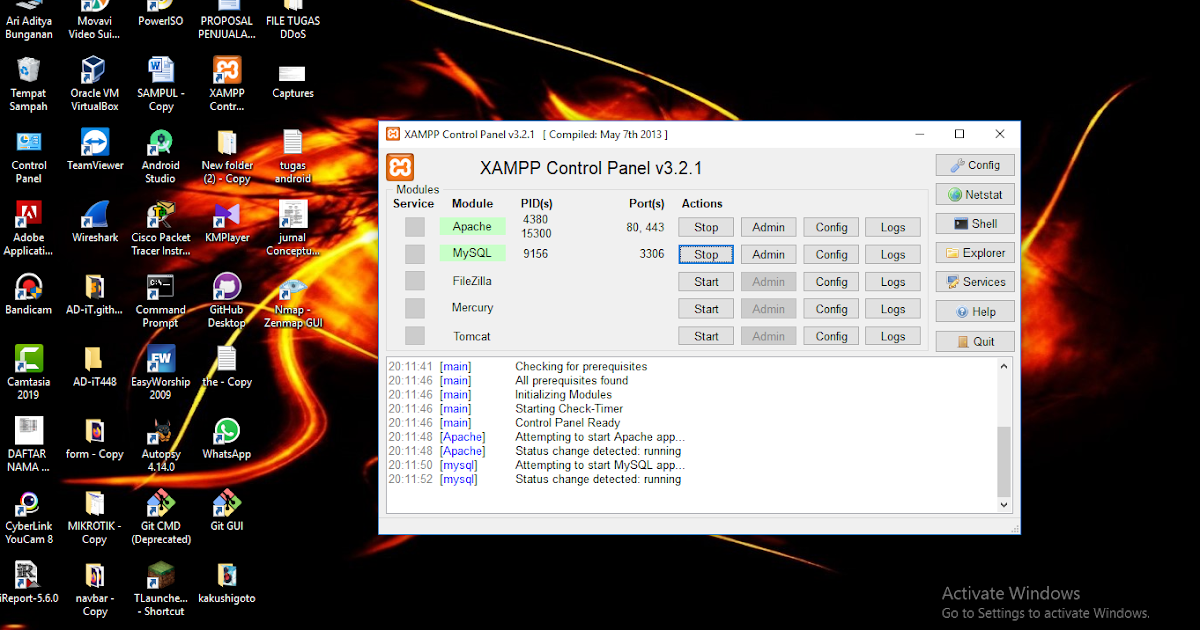View the Tomcat logs
The width and height of the screenshot is (1200, 630).
point(892,335)
